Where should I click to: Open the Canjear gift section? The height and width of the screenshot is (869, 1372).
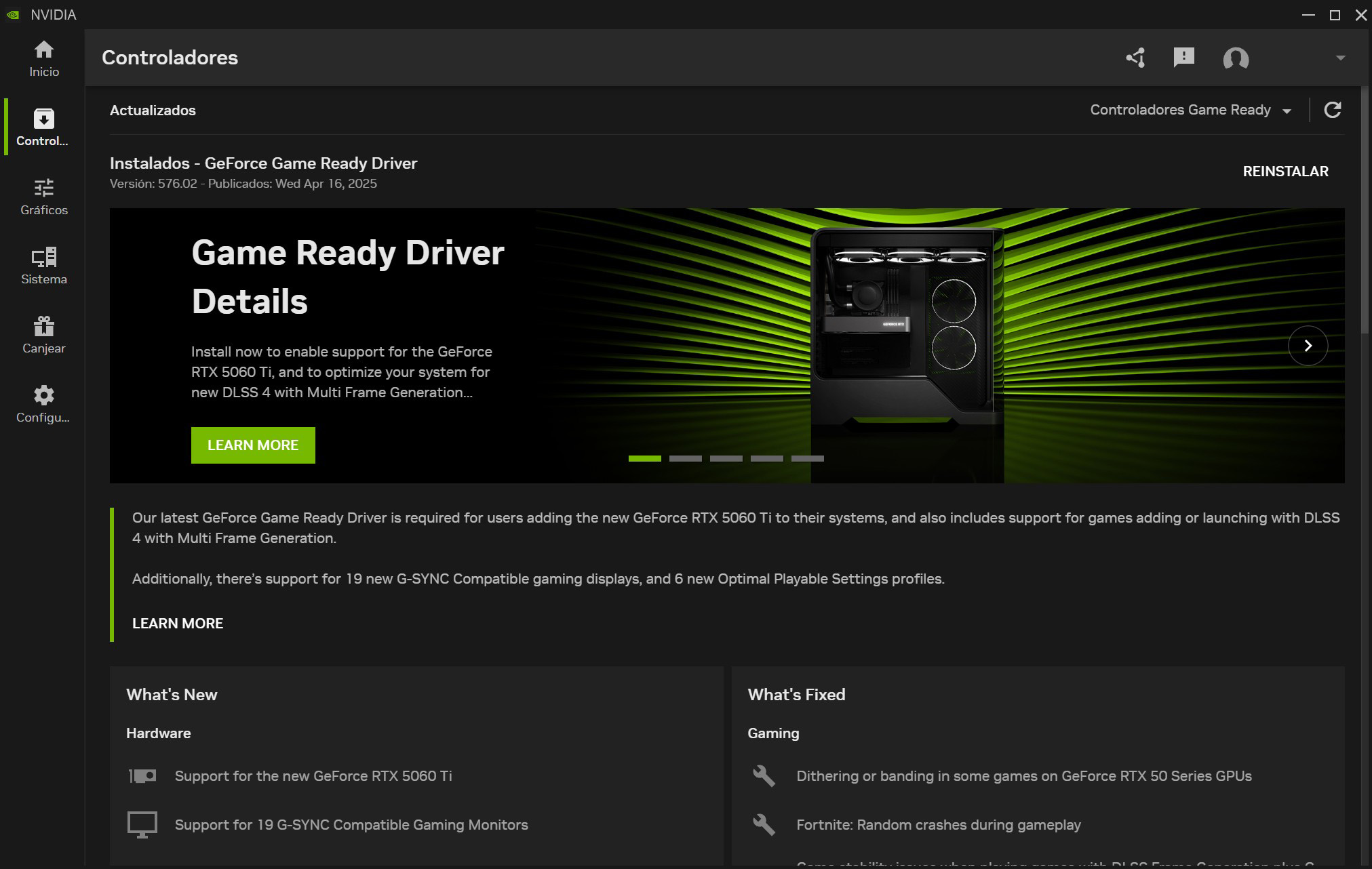pyautogui.click(x=43, y=335)
